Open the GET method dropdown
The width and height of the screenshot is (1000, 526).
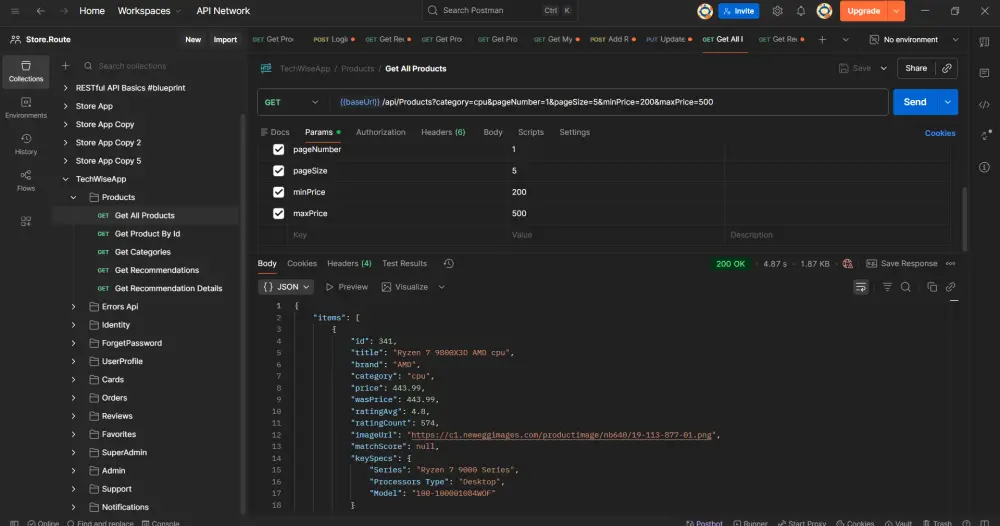(x=291, y=102)
